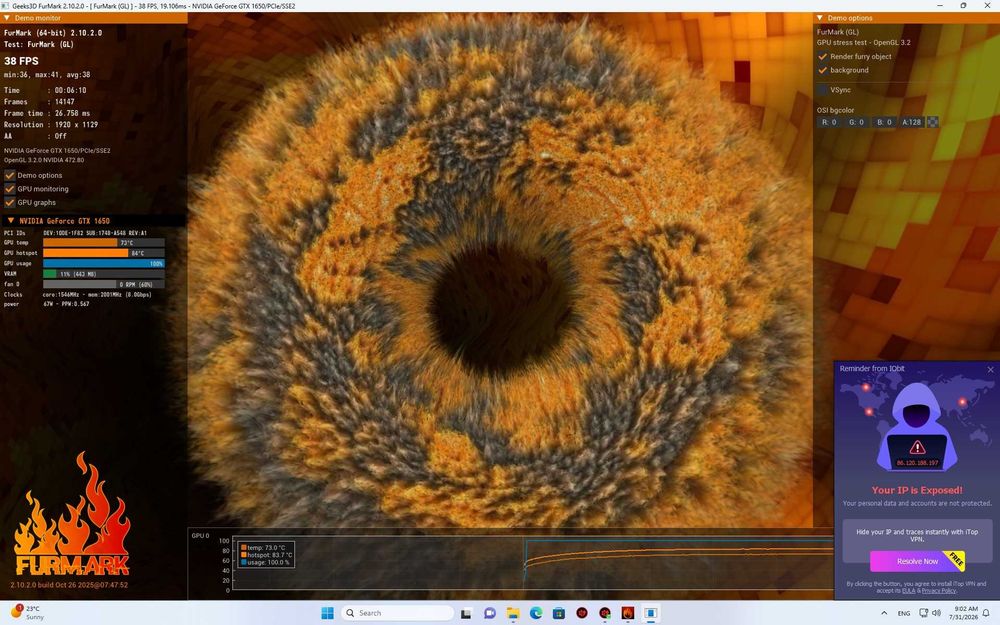Click the GPU 0 graph label
Viewport: 1000px width, 625px height.
[200, 536]
